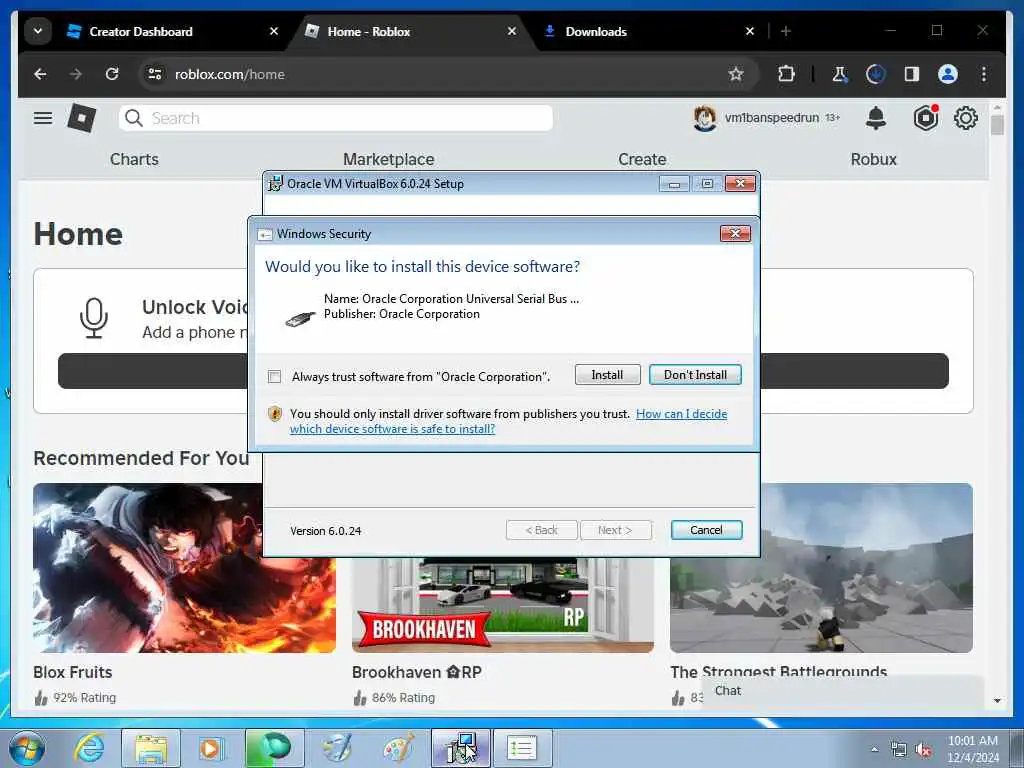Open vm1banspeedrun username link
1024x768 pixels.
coord(771,118)
